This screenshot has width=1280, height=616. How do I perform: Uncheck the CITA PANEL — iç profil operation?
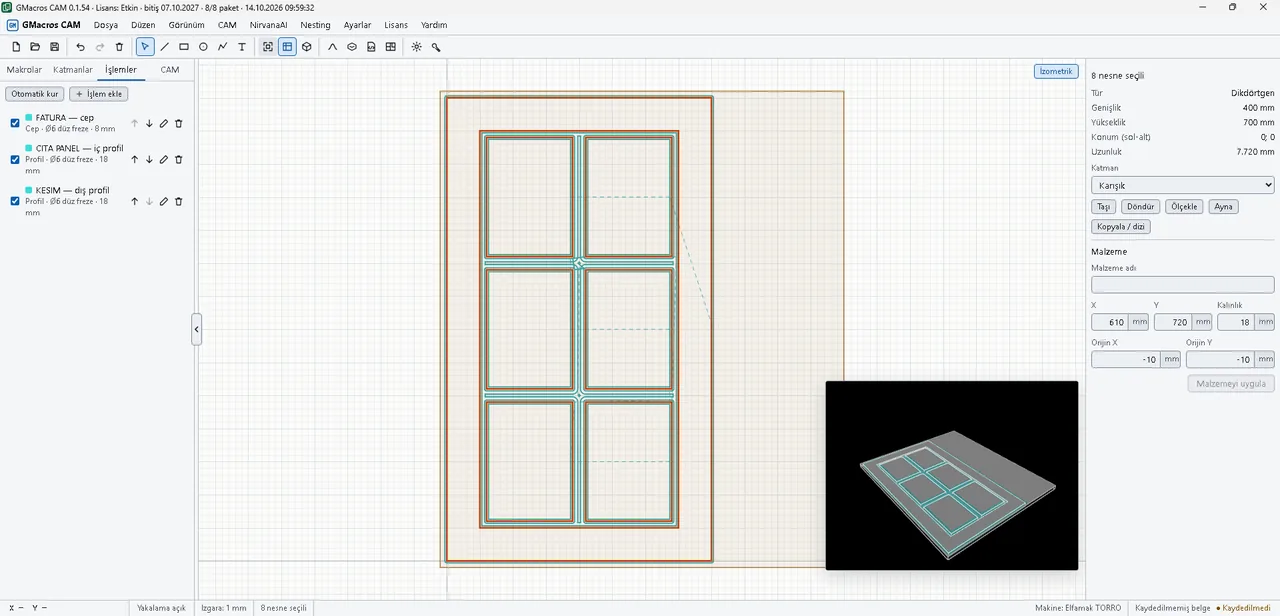pos(15,159)
